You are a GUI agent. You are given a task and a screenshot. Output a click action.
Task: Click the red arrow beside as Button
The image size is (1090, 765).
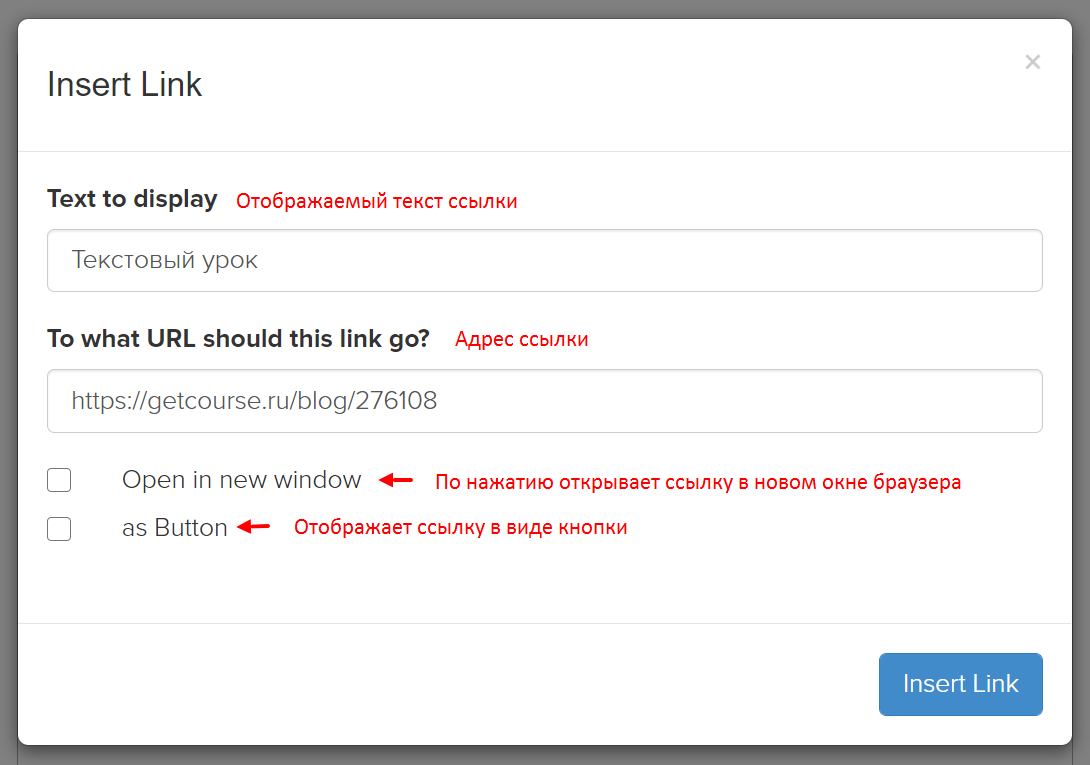(254, 527)
